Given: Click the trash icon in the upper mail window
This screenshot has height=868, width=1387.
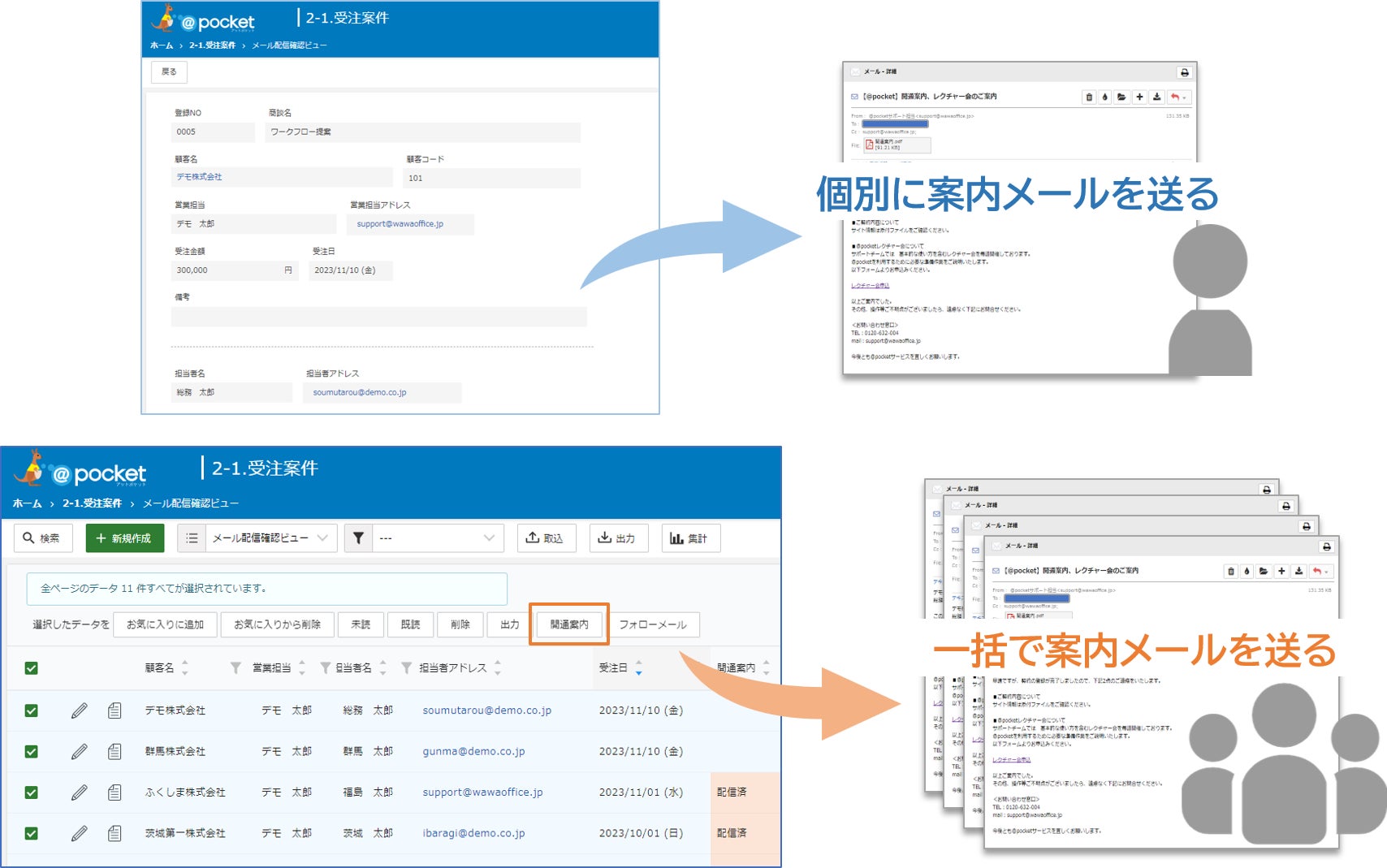Looking at the screenshot, I should click(x=1089, y=97).
